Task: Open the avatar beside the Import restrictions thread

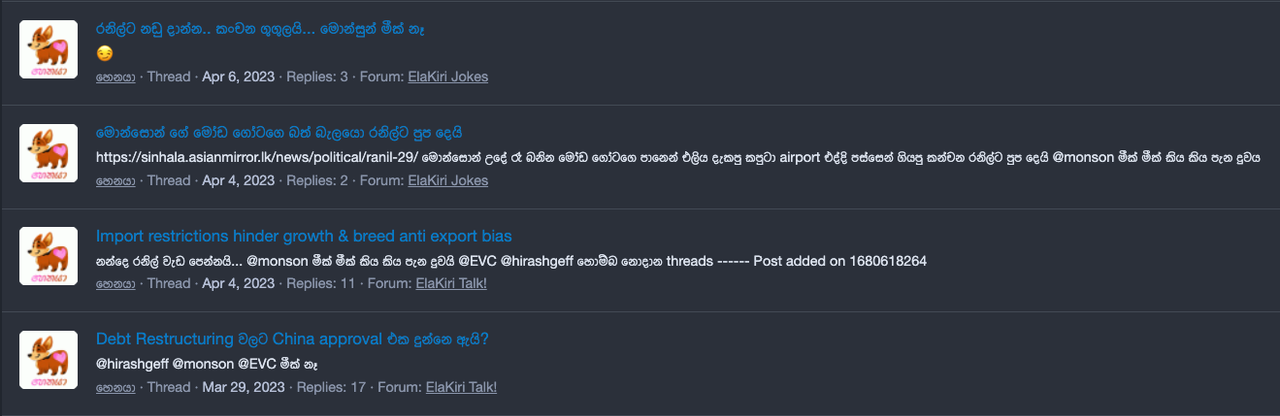Action: click(48, 256)
